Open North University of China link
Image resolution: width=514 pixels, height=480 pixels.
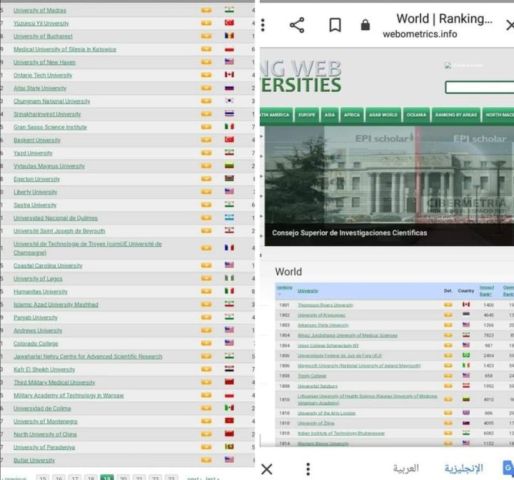[x=45, y=434]
